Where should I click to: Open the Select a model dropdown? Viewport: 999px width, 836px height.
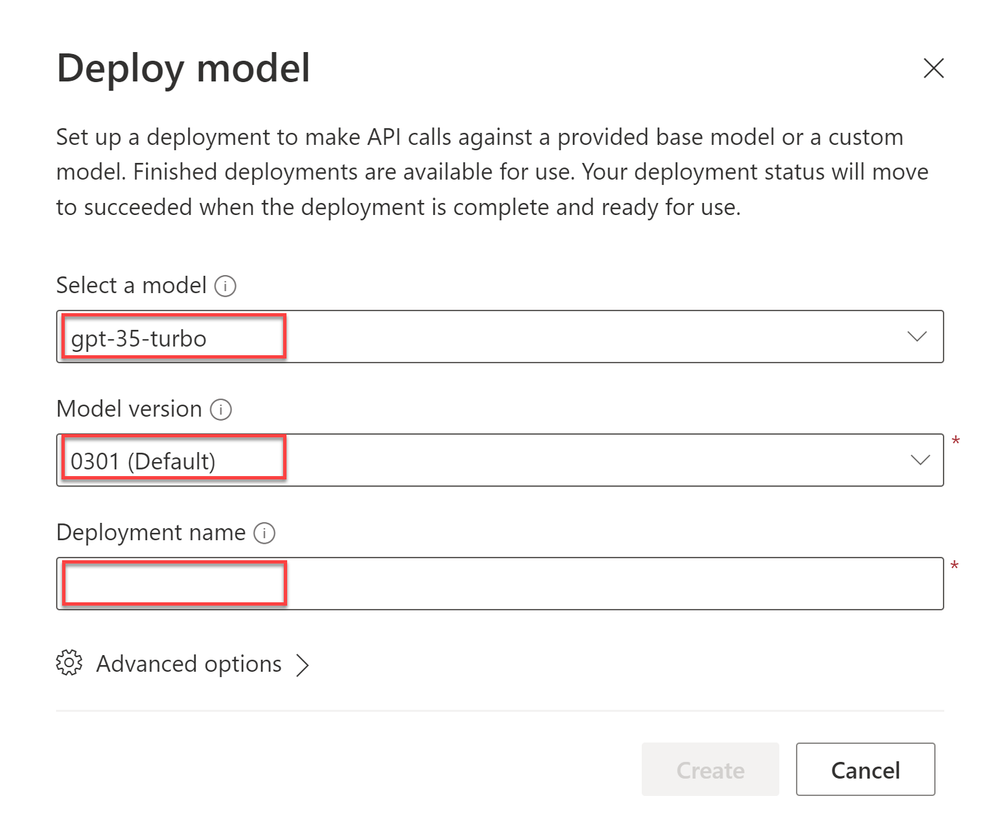(500, 336)
